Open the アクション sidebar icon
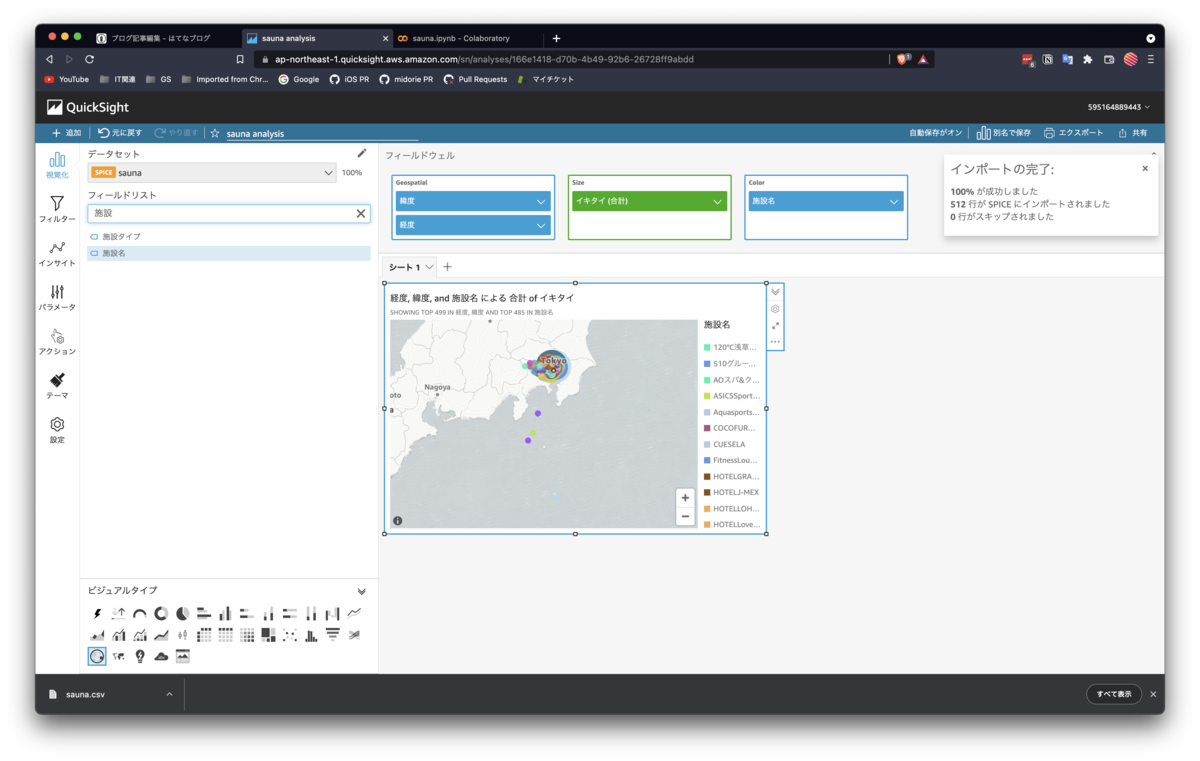This screenshot has height=761, width=1200. click(57, 342)
